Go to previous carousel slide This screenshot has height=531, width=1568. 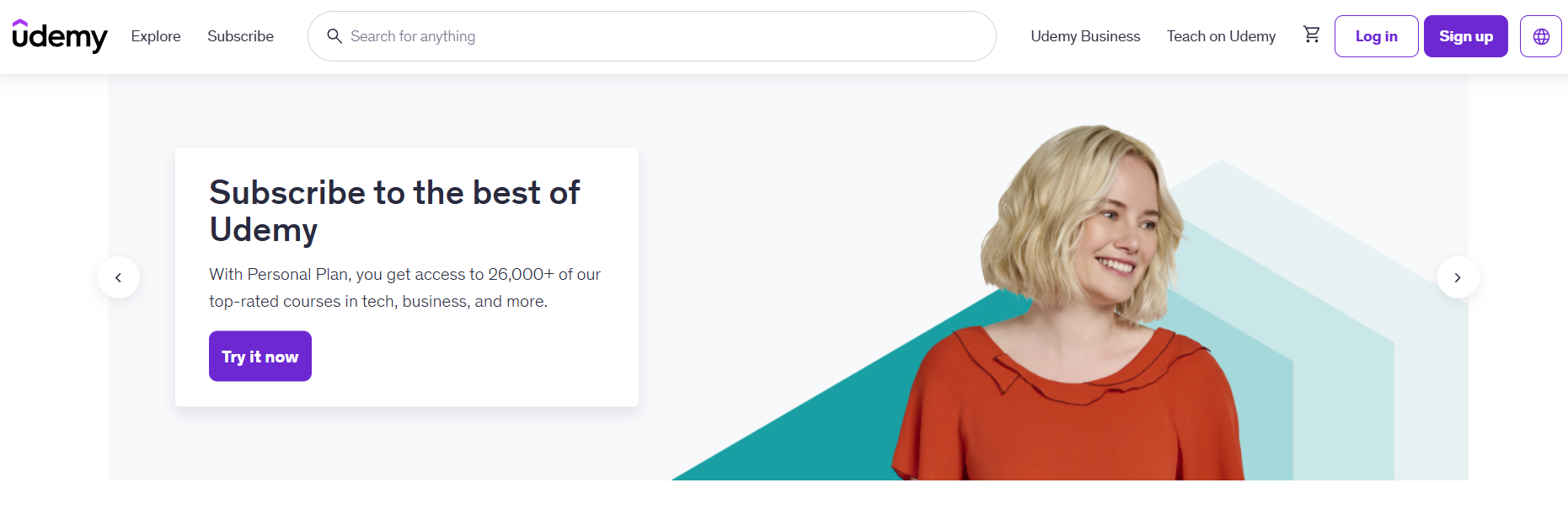pos(119,277)
